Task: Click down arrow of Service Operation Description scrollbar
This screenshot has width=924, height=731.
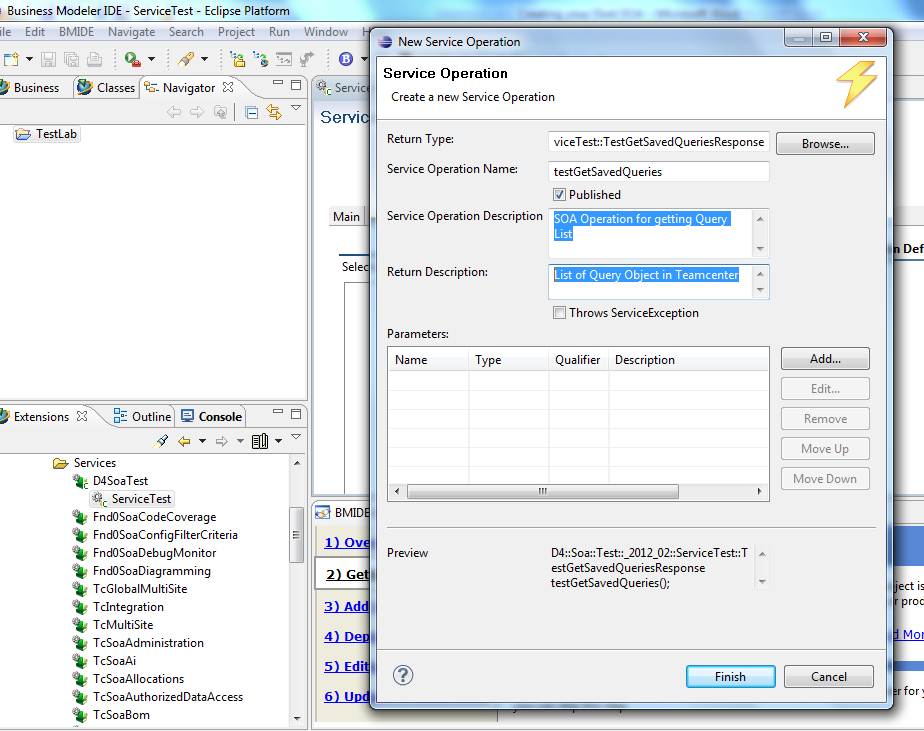Action: [x=760, y=249]
